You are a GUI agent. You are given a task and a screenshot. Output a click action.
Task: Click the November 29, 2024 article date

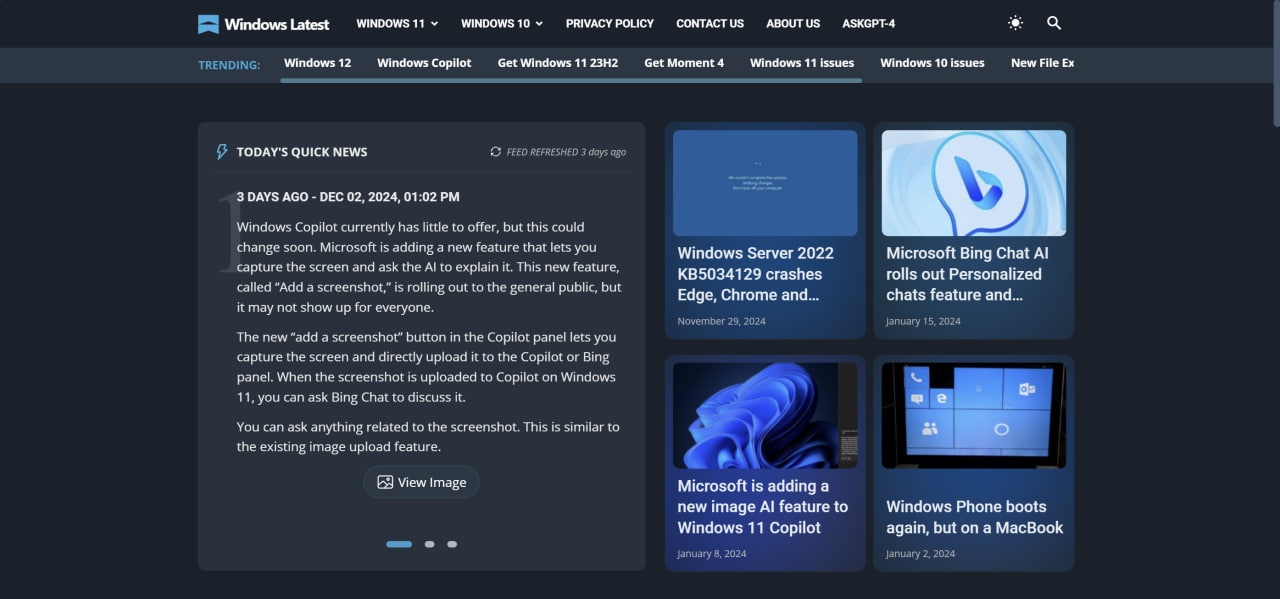[721, 321]
